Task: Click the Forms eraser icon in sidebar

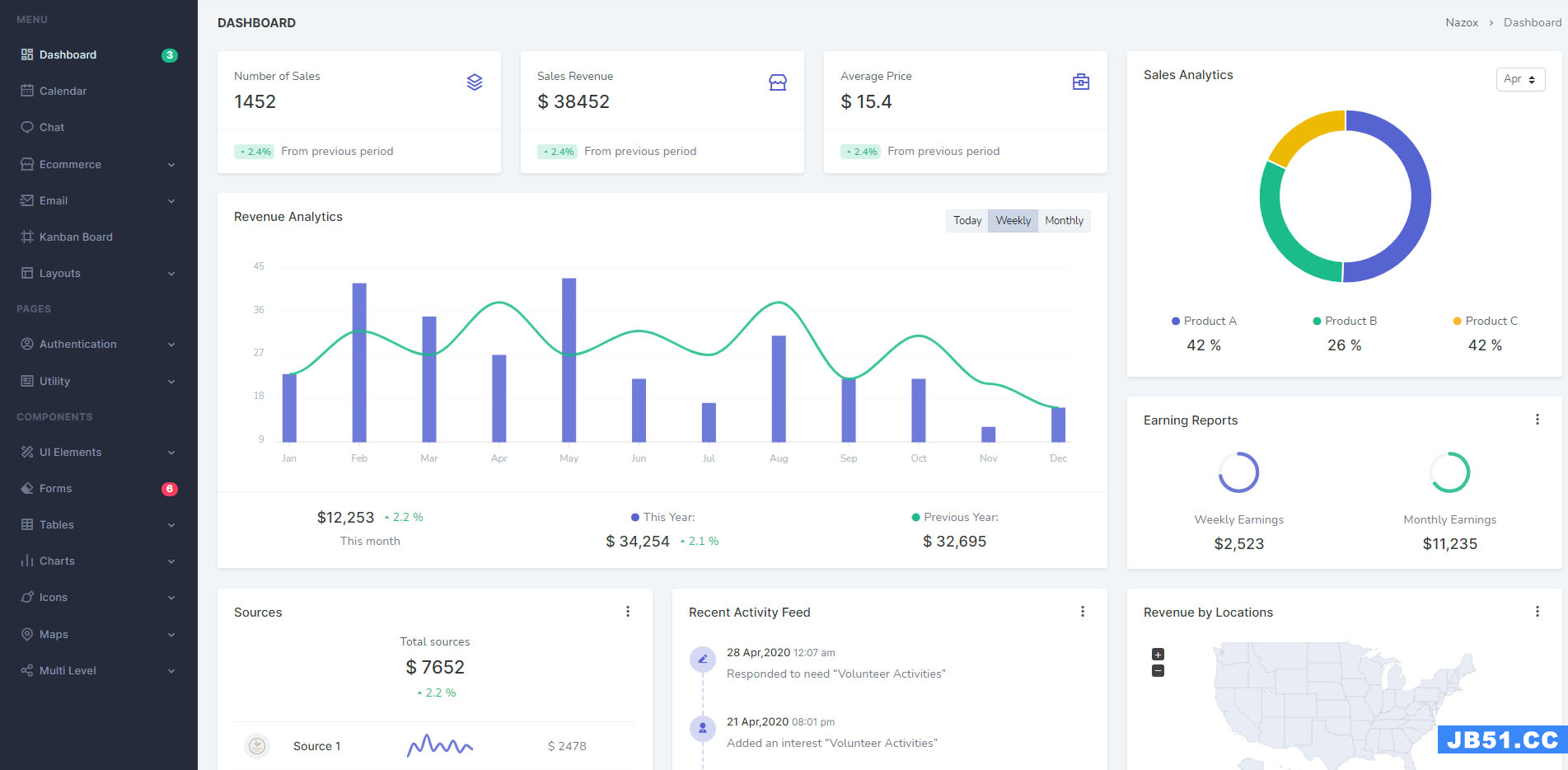Action: pyautogui.click(x=27, y=488)
